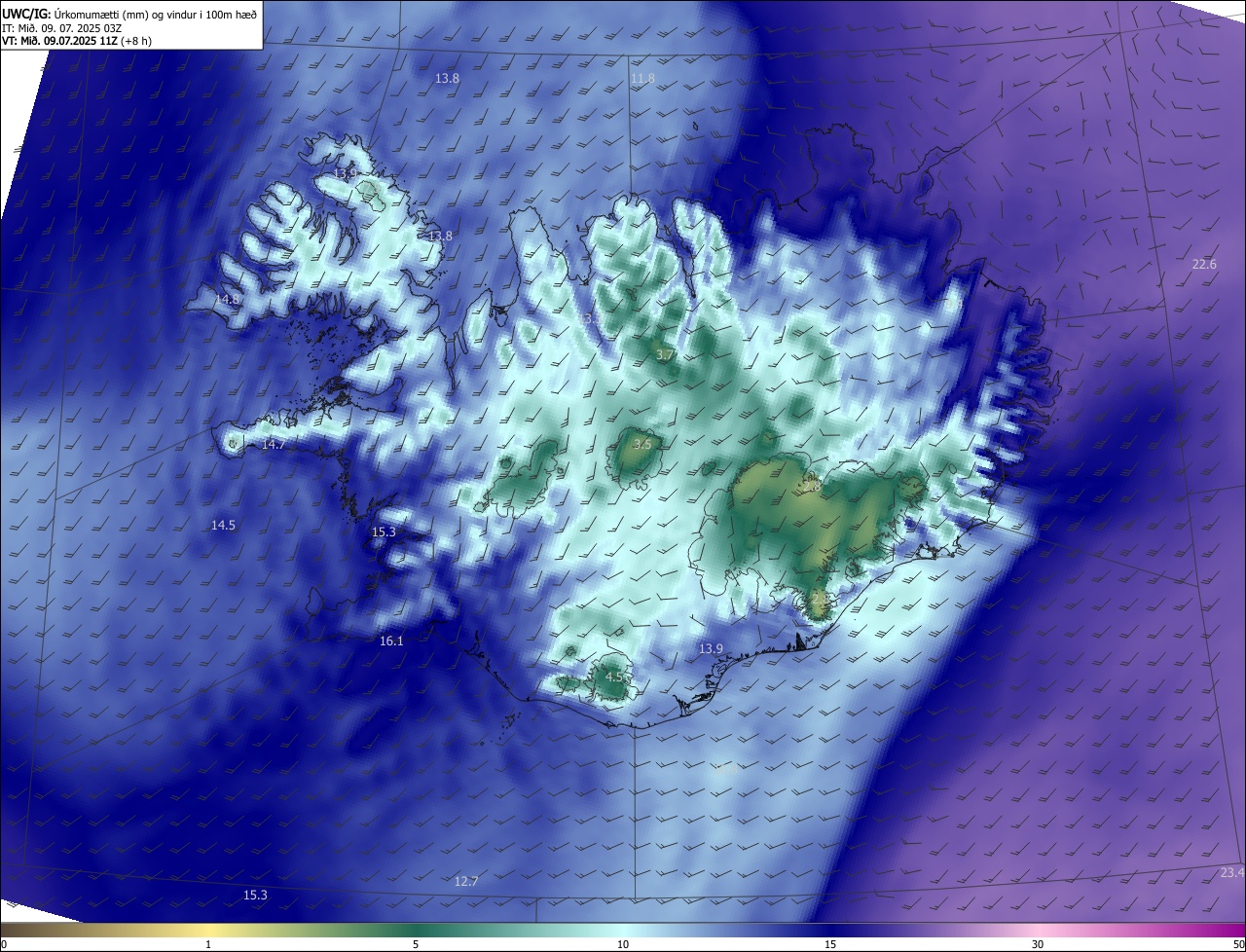Click the '15' tick label on the color scale
This screenshot has width=1246, height=952.
point(831,945)
